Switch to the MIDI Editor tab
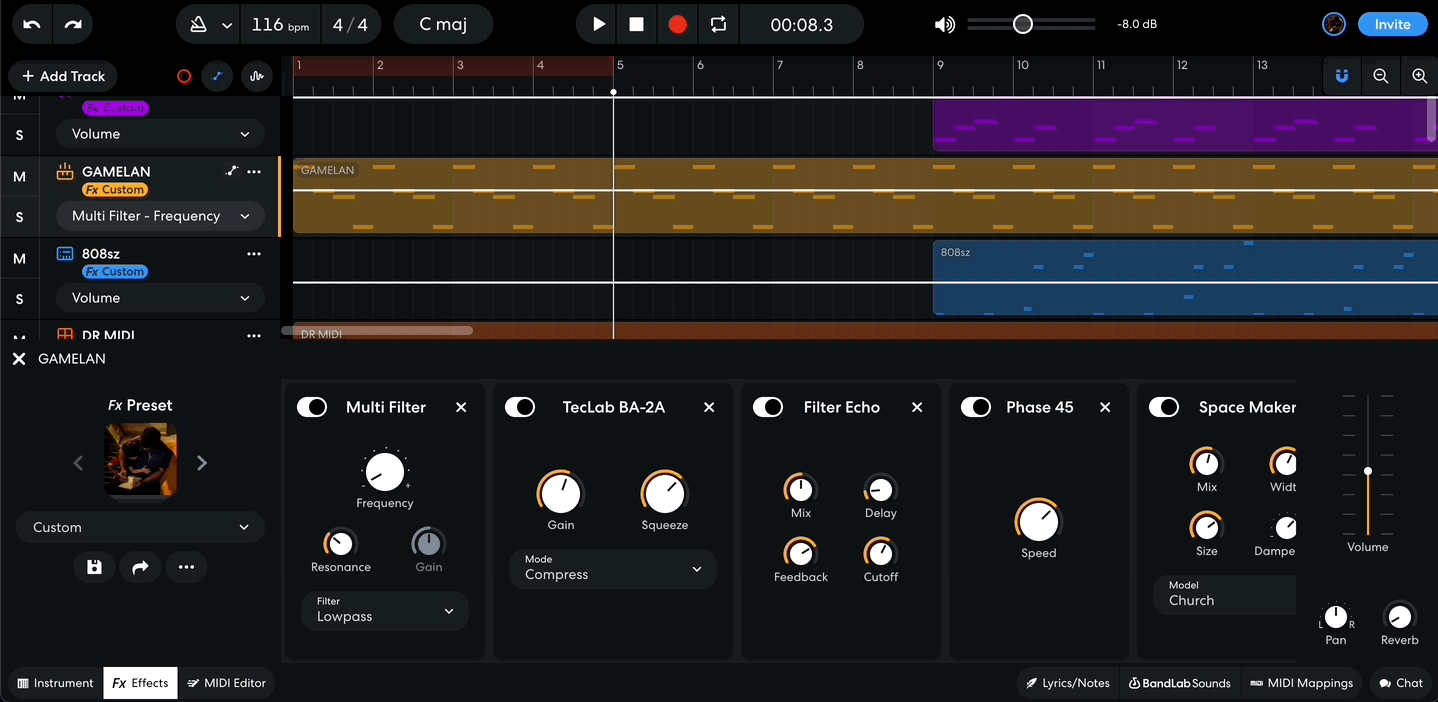The width and height of the screenshot is (1438, 702). [x=227, y=682]
